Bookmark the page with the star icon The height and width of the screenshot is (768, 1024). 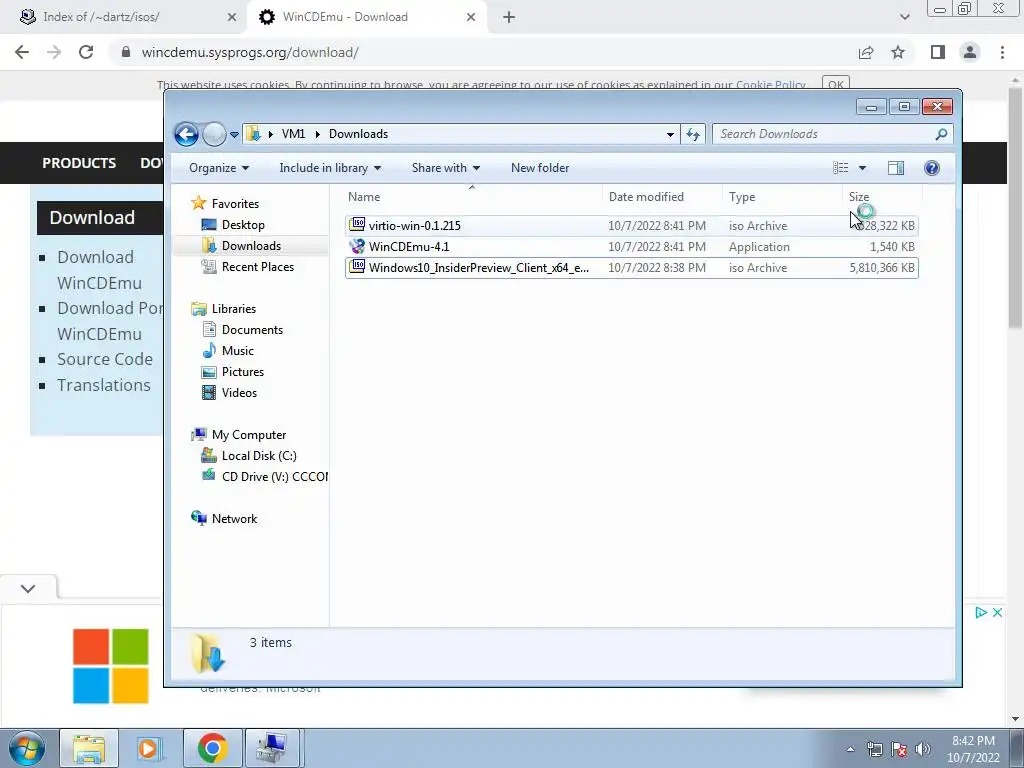tap(898, 52)
